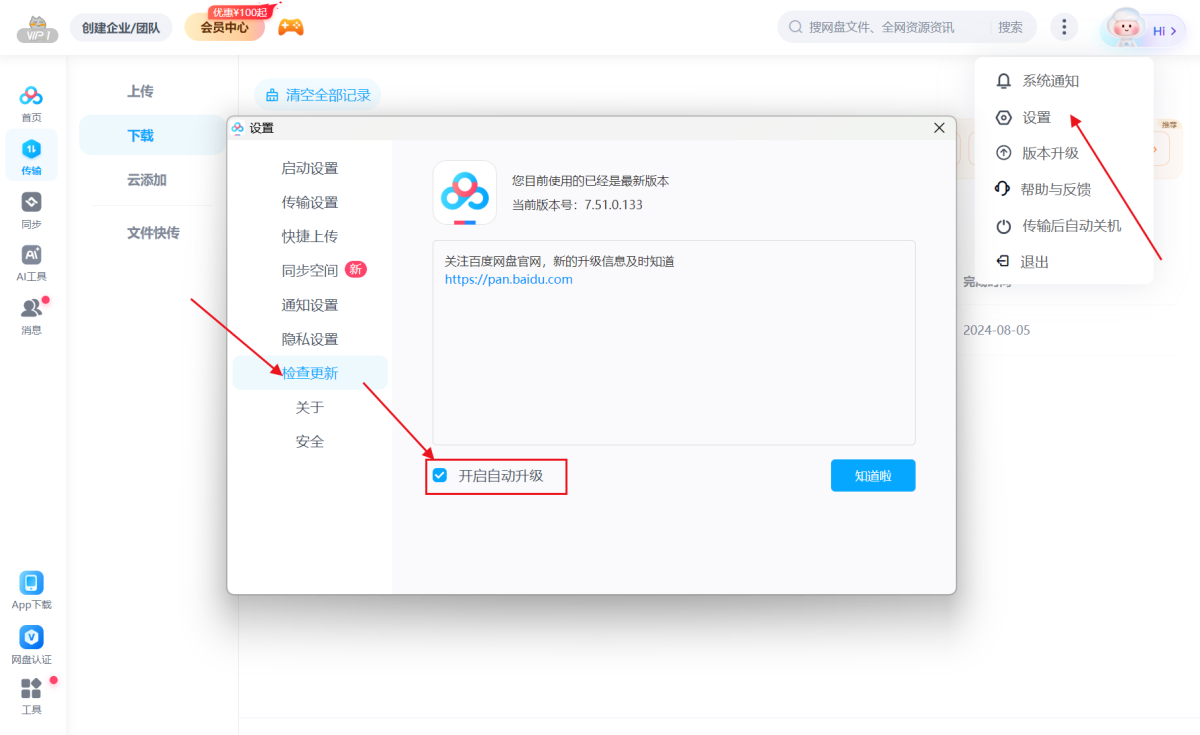Select 退出 in the dropdown menu
1200x735 pixels.
coord(1034,262)
